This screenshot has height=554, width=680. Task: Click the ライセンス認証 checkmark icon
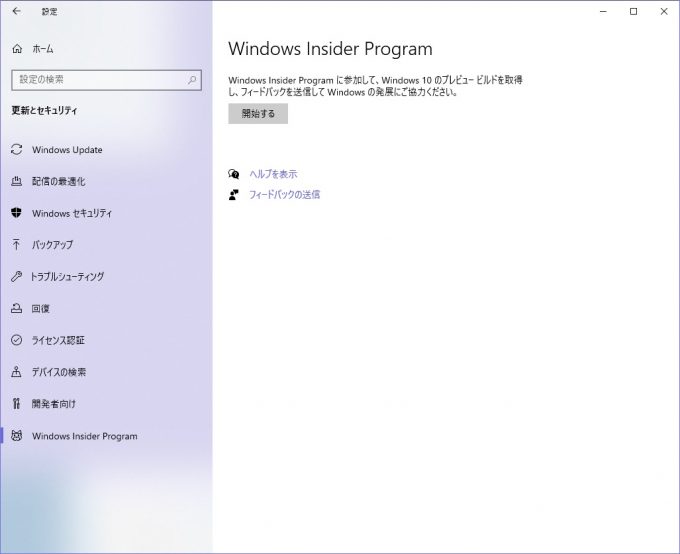pos(16,340)
